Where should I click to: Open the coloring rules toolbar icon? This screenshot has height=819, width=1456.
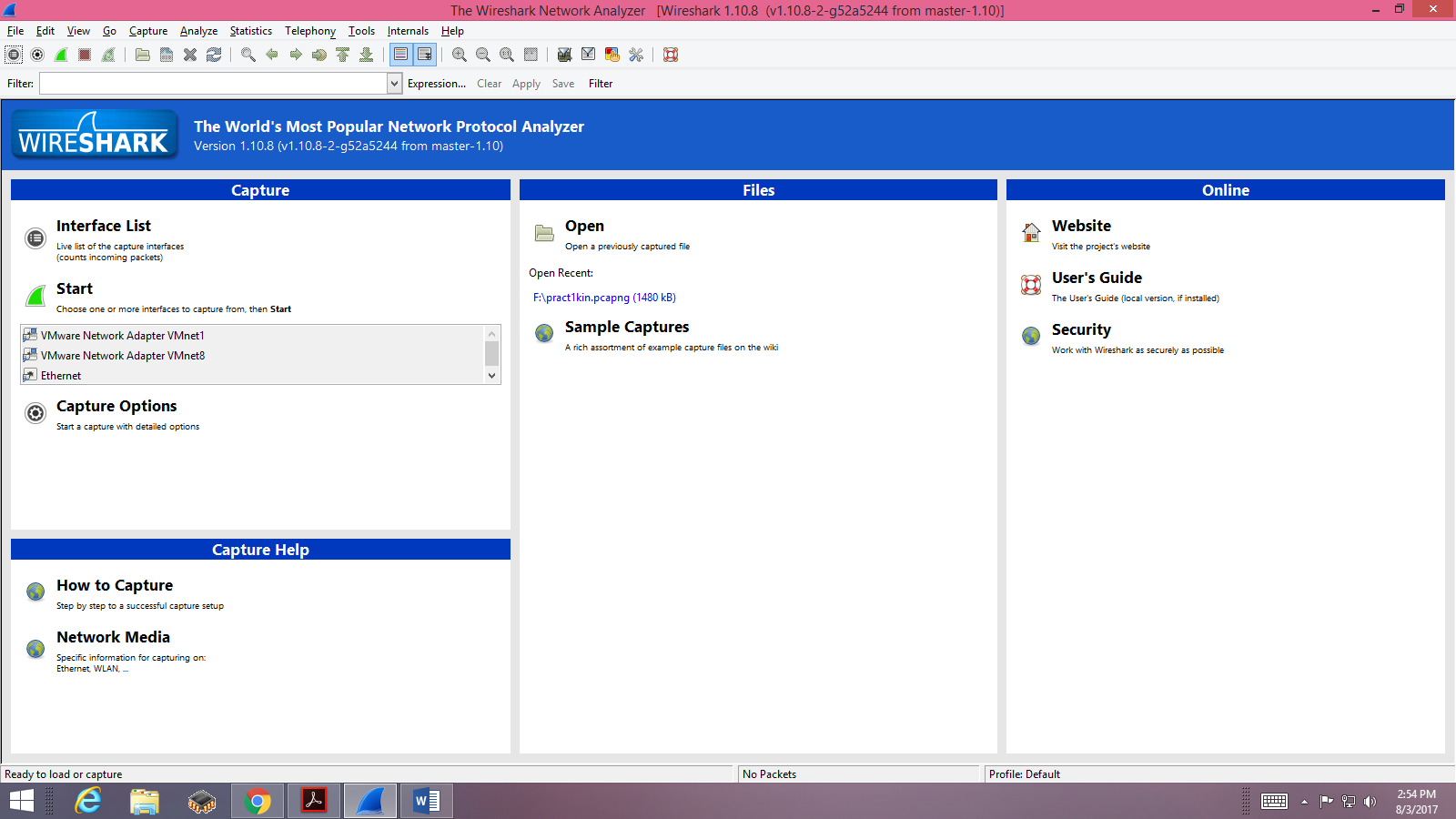click(612, 55)
